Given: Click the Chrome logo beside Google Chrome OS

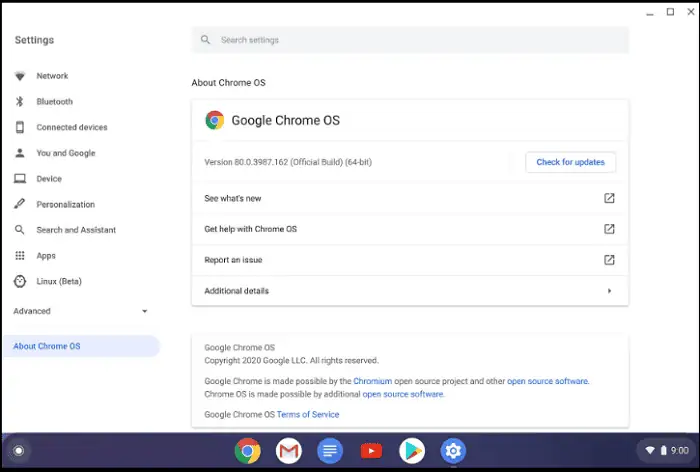Looking at the screenshot, I should click(215, 120).
